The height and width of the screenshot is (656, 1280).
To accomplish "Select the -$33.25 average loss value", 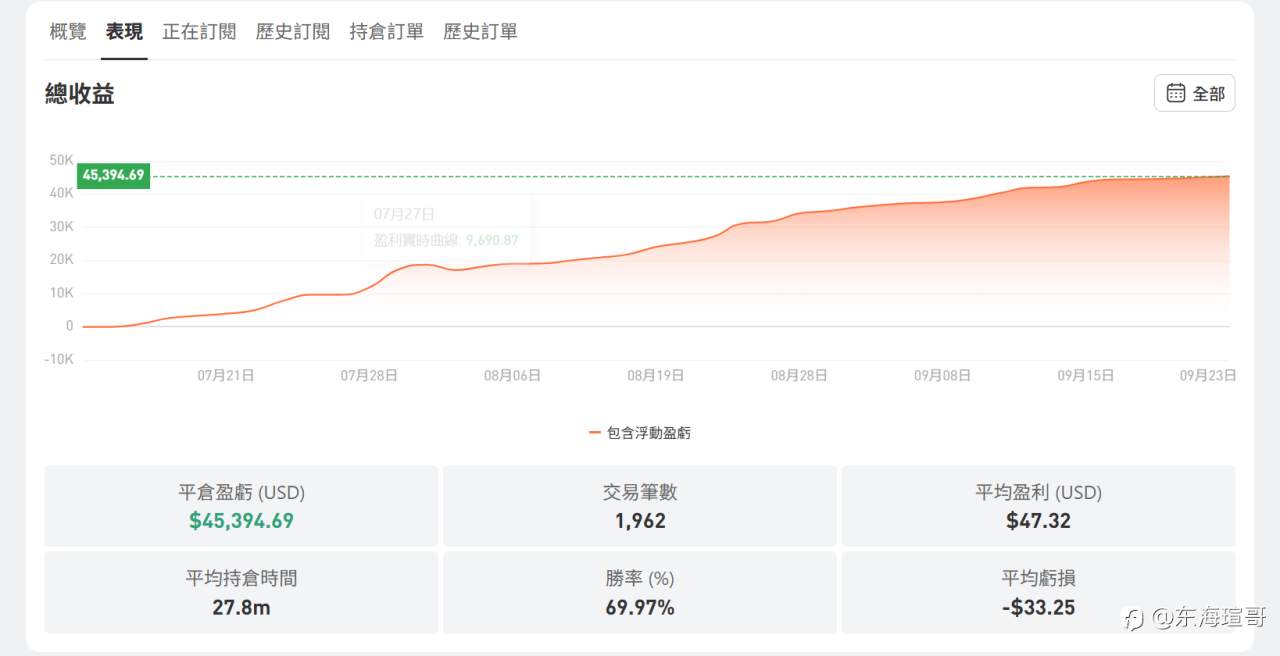I will click(1038, 607).
